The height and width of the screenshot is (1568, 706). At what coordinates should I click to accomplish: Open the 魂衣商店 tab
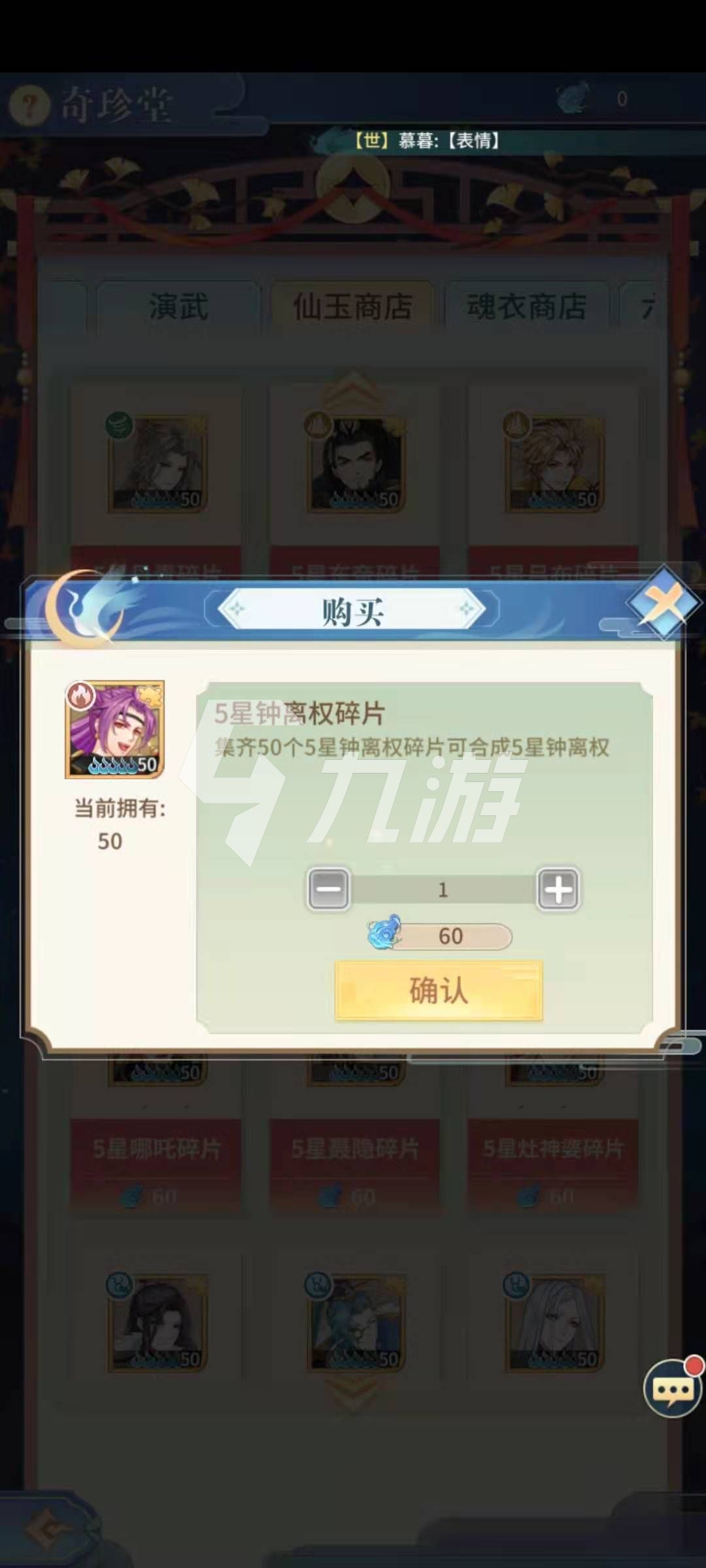(527, 307)
